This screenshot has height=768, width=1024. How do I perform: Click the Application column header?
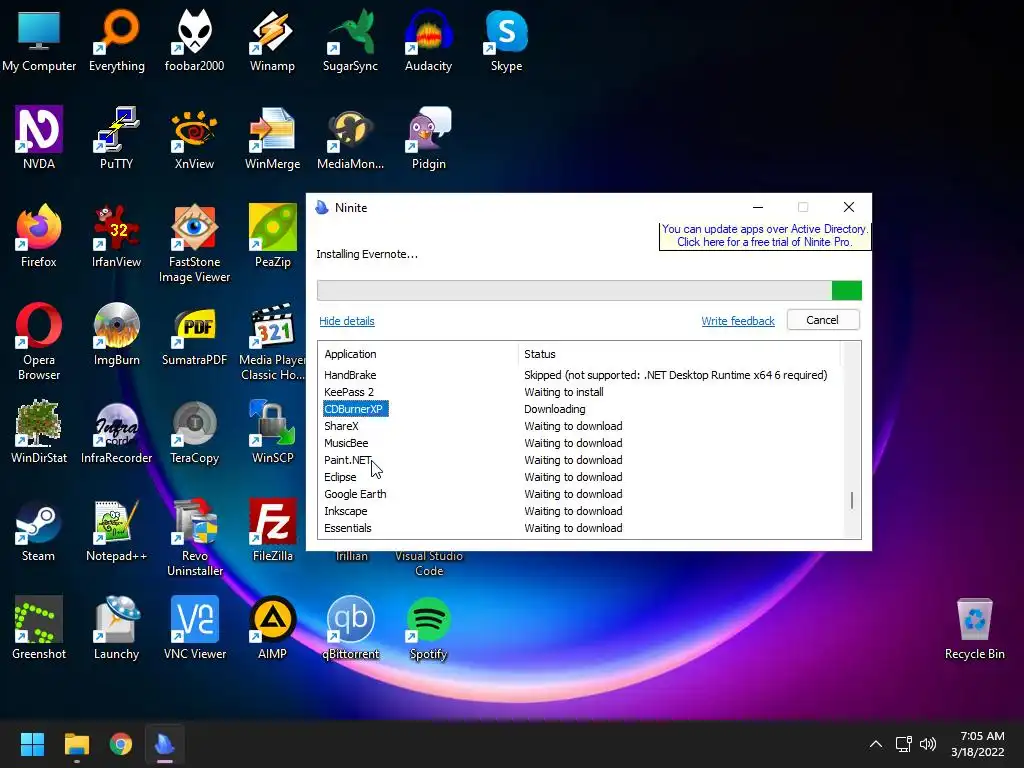(x=418, y=354)
